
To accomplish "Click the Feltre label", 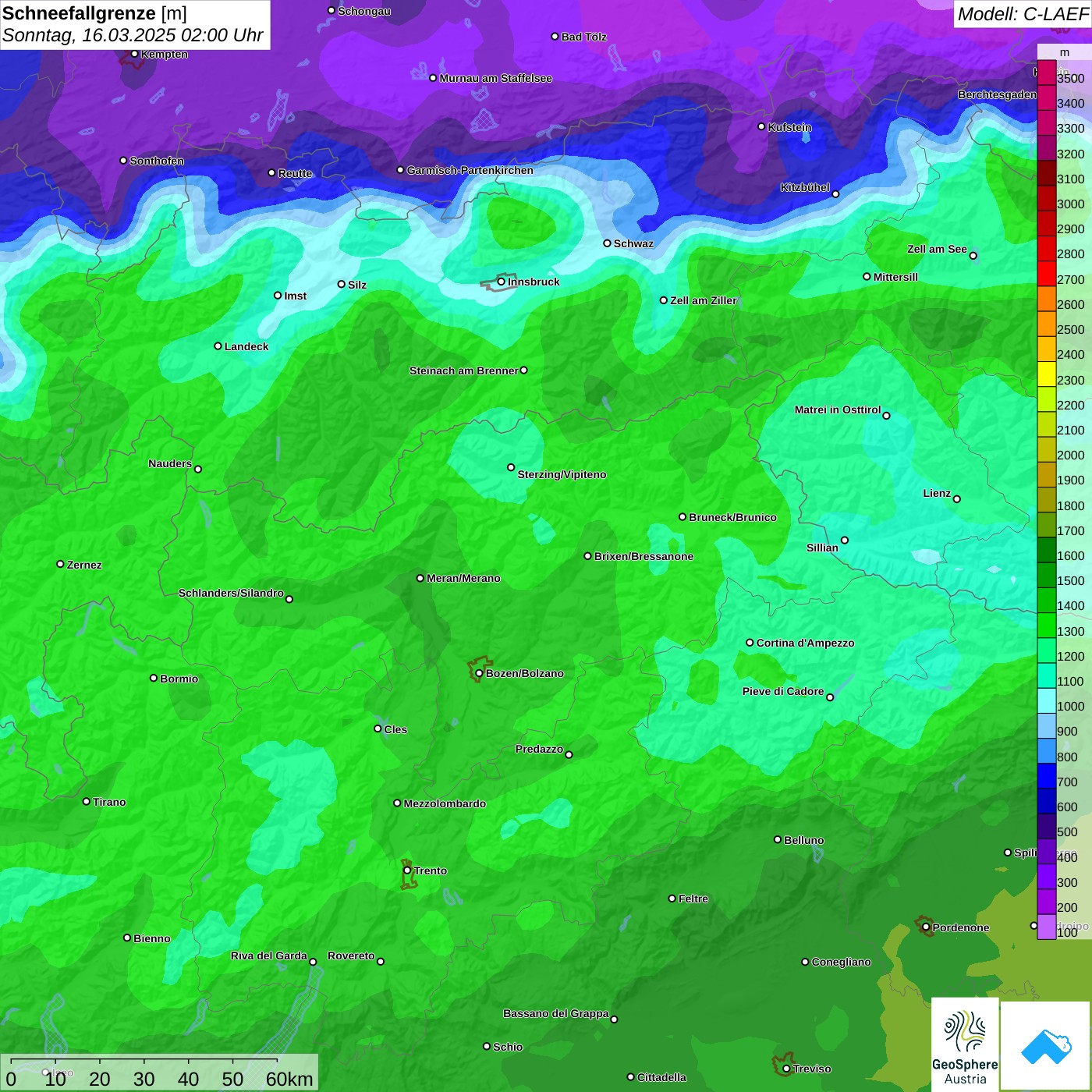I will point(693,899).
